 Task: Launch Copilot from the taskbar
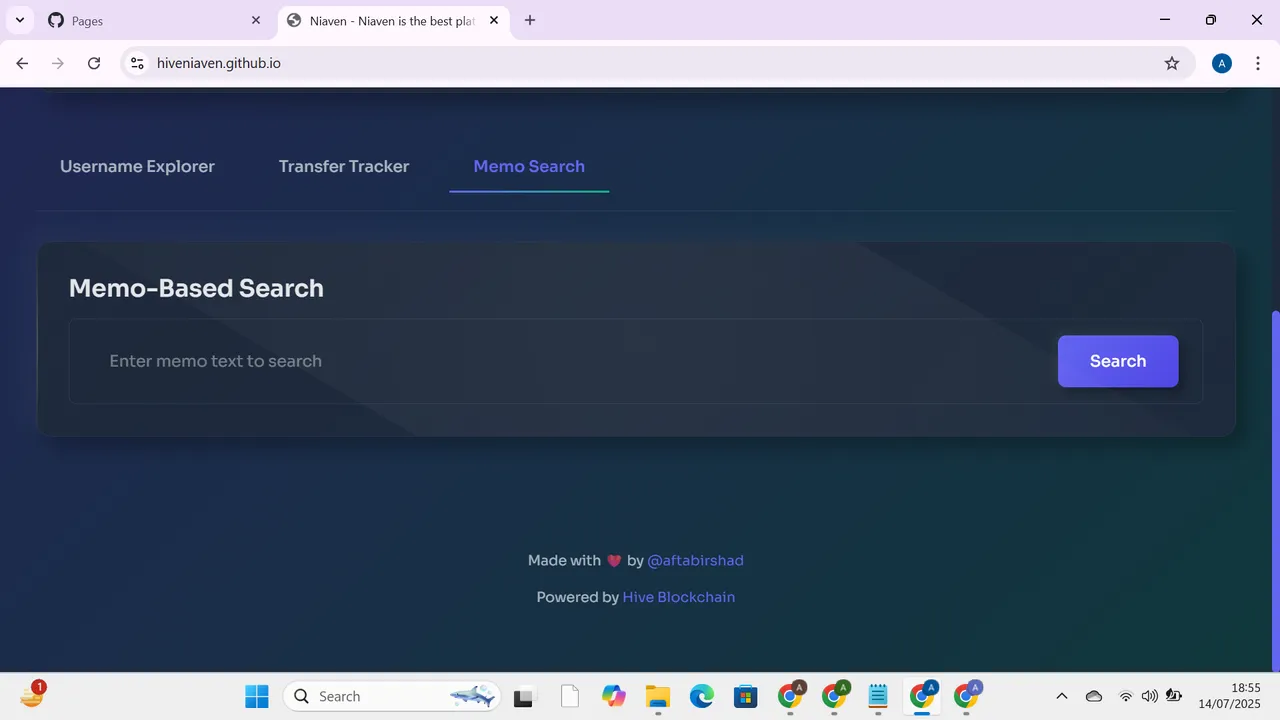point(613,696)
